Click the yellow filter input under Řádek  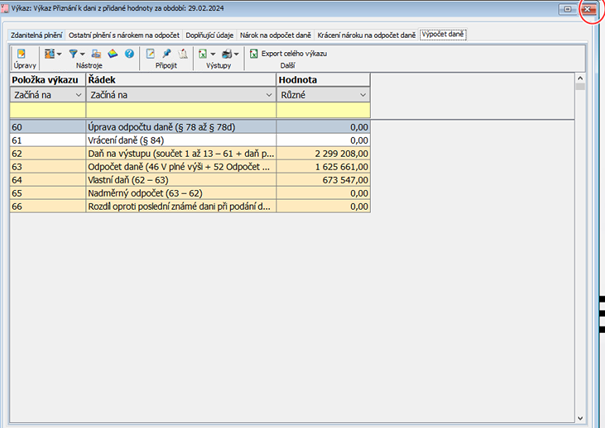(x=180, y=109)
